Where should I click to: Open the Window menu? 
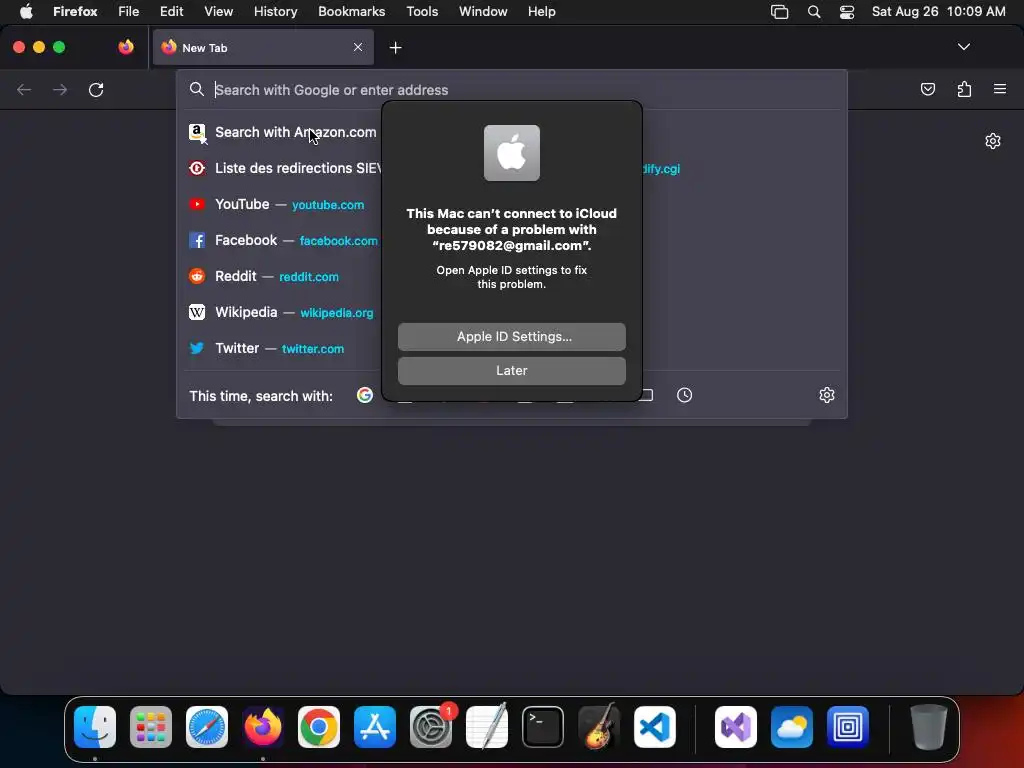tap(483, 12)
